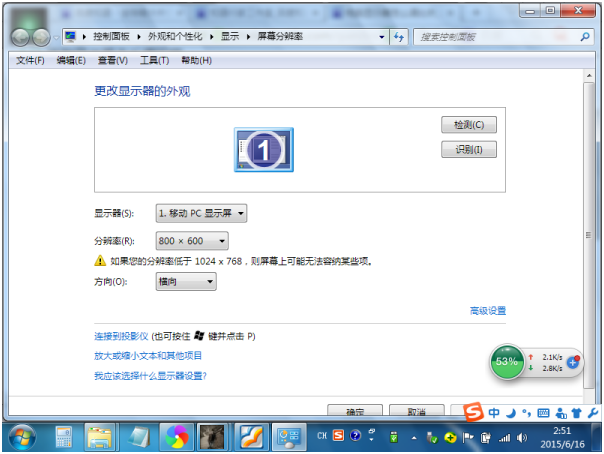Toggle the moon half-width icon on Sogou bar
Image resolution: width=604 pixels, height=454 pixels.
[511, 414]
